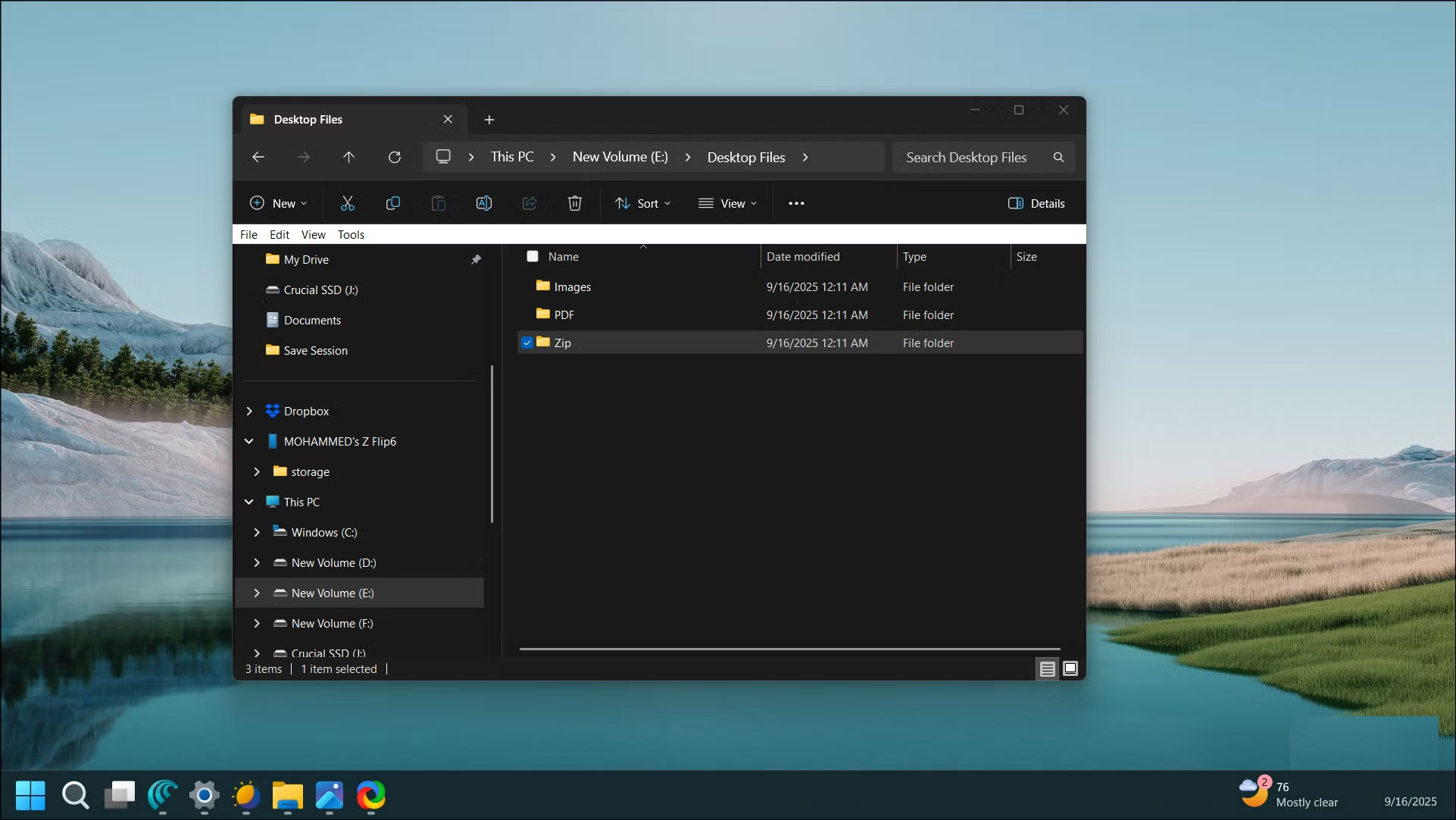Uncheck the Zip folder checkbox
This screenshot has height=820, width=1456.
527,343
